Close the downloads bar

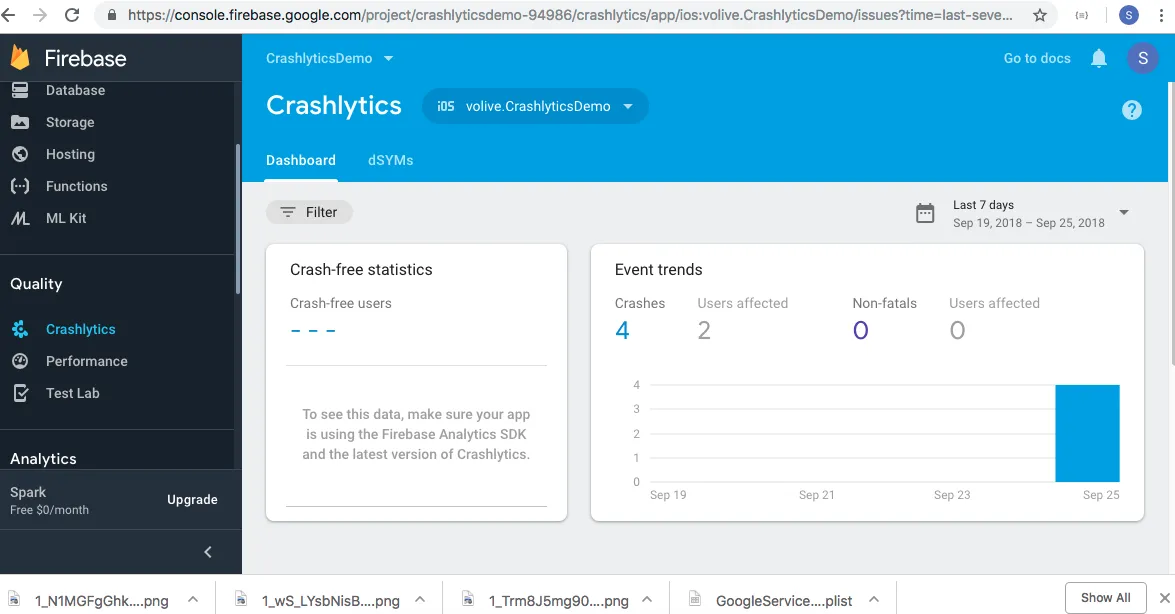pyautogui.click(x=1164, y=598)
